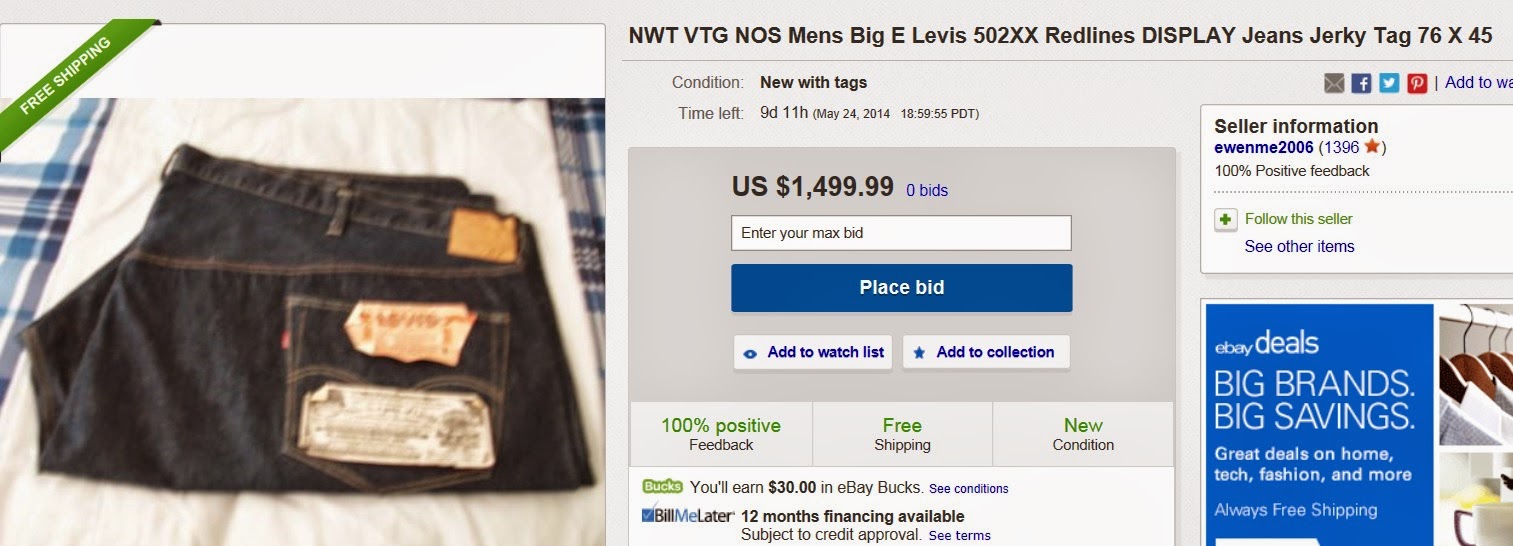Image resolution: width=1513 pixels, height=546 pixels.
Task: View the seller's See other items link
Action: [x=1299, y=246]
